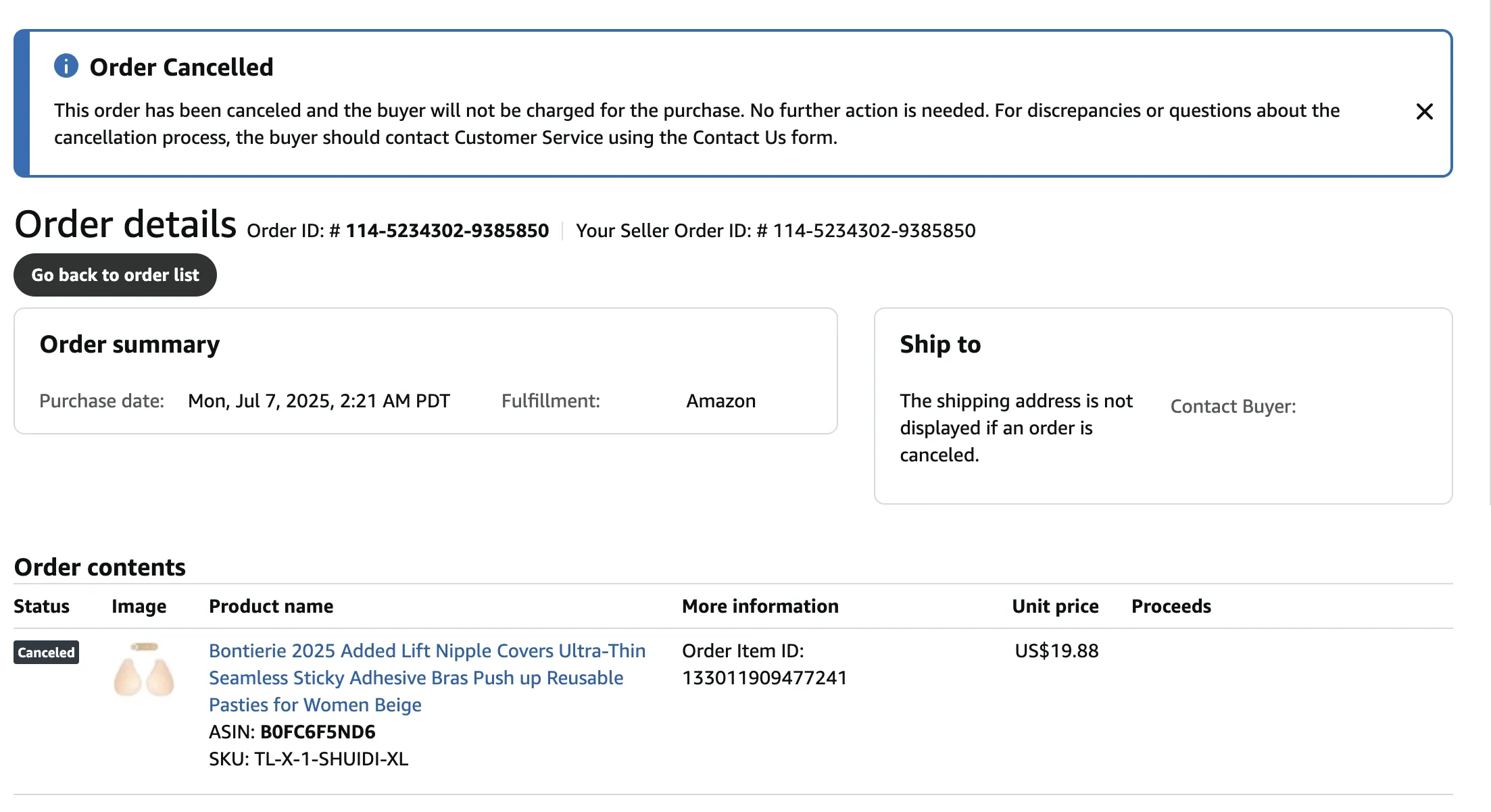
Task: Click the Amazon fulfillment value
Action: coord(721,401)
